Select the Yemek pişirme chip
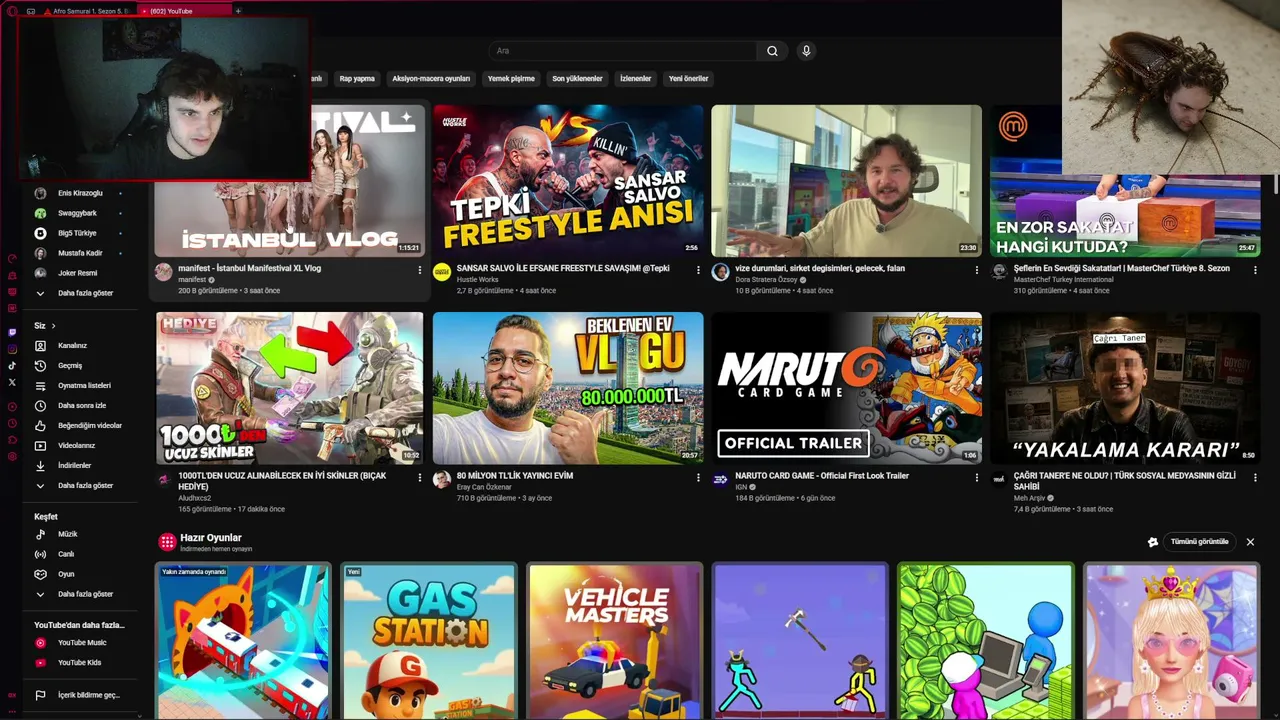 click(x=511, y=79)
